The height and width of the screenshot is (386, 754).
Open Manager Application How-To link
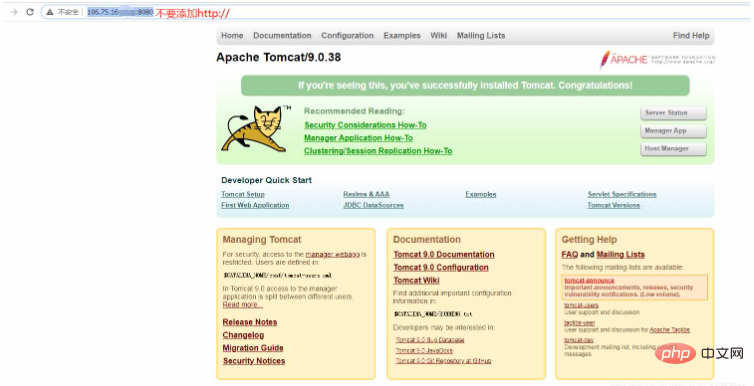point(358,138)
